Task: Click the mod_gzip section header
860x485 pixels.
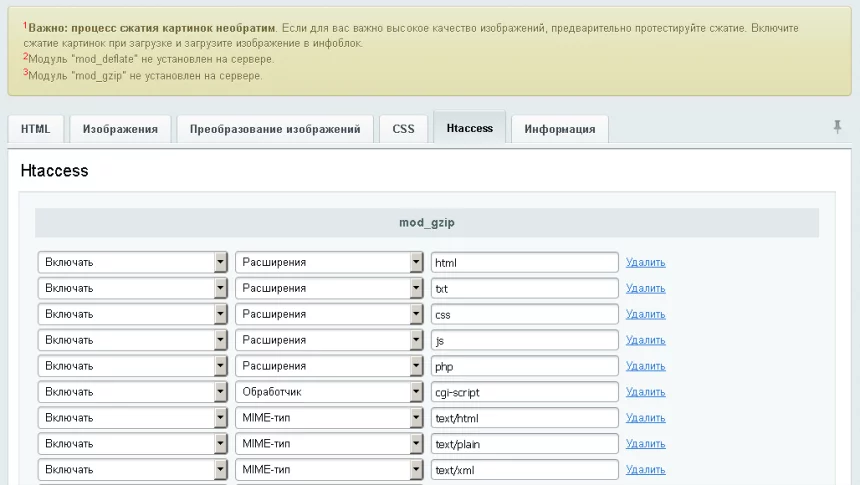Action: click(x=427, y=223)
